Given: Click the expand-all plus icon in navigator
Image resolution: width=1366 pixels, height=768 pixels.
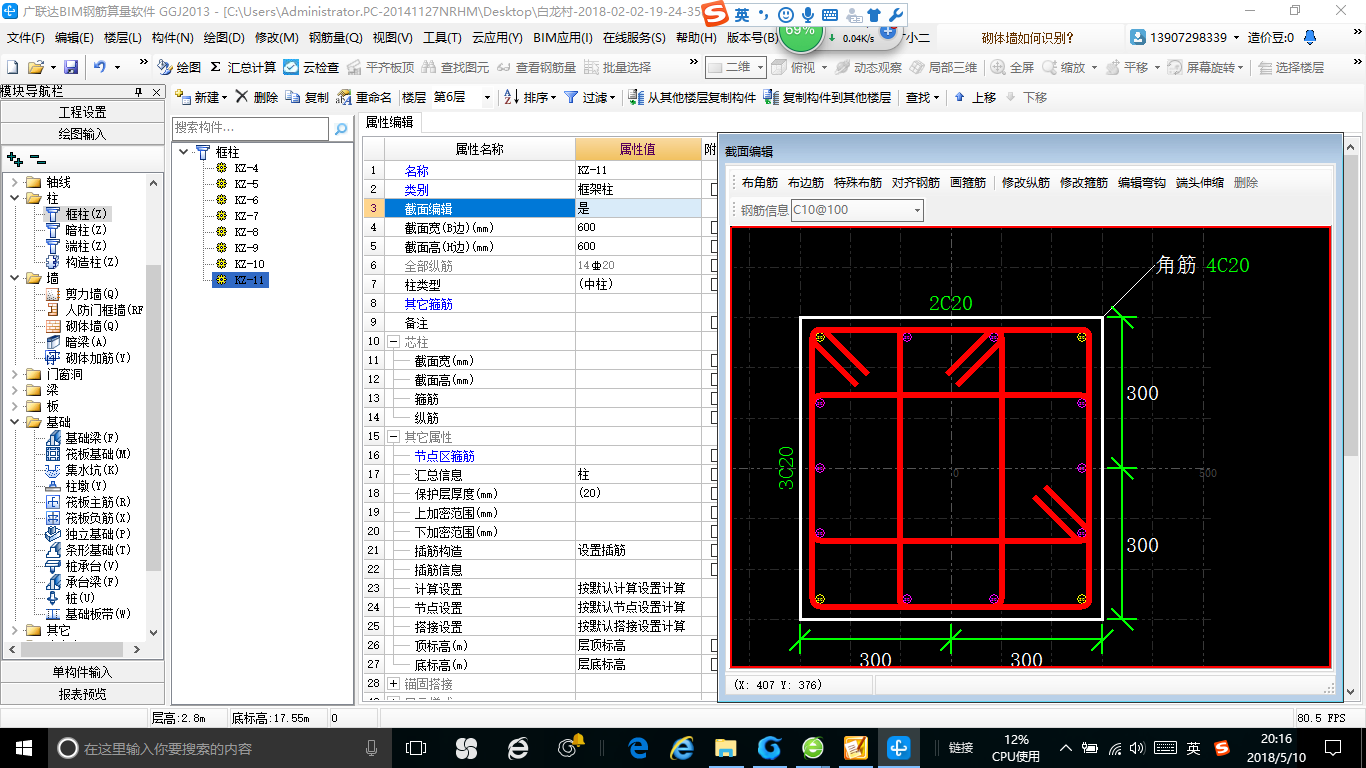Looking at the screenshot, I should click(14, 159).
